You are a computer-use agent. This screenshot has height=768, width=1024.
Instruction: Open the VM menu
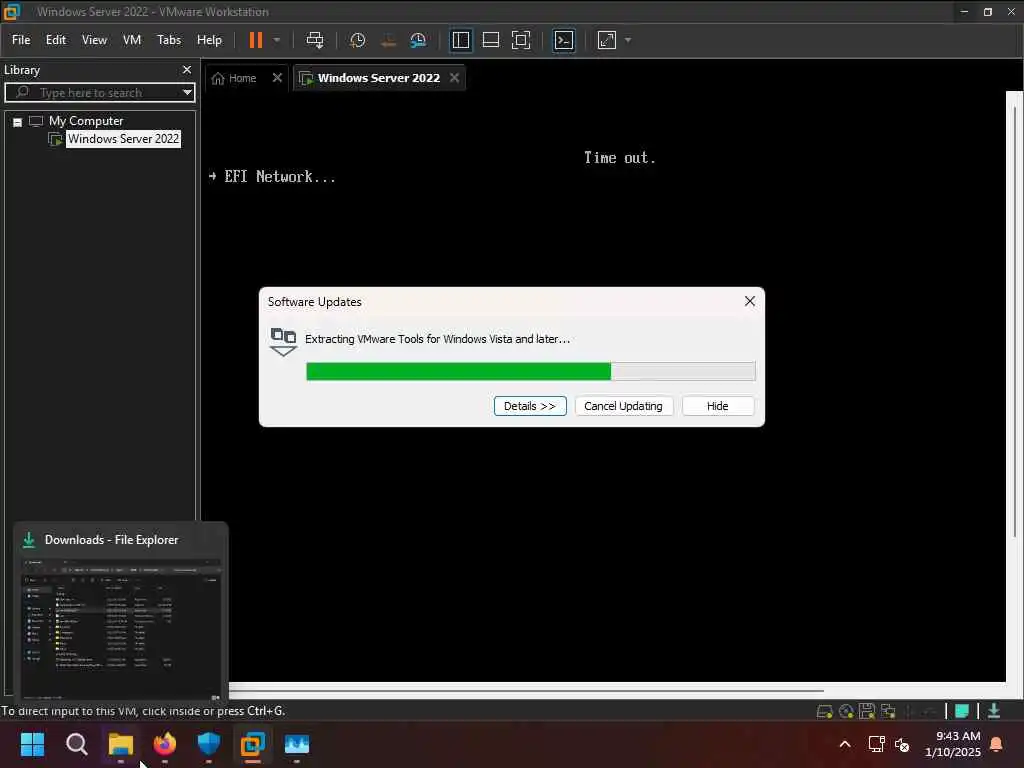[132, 40]
